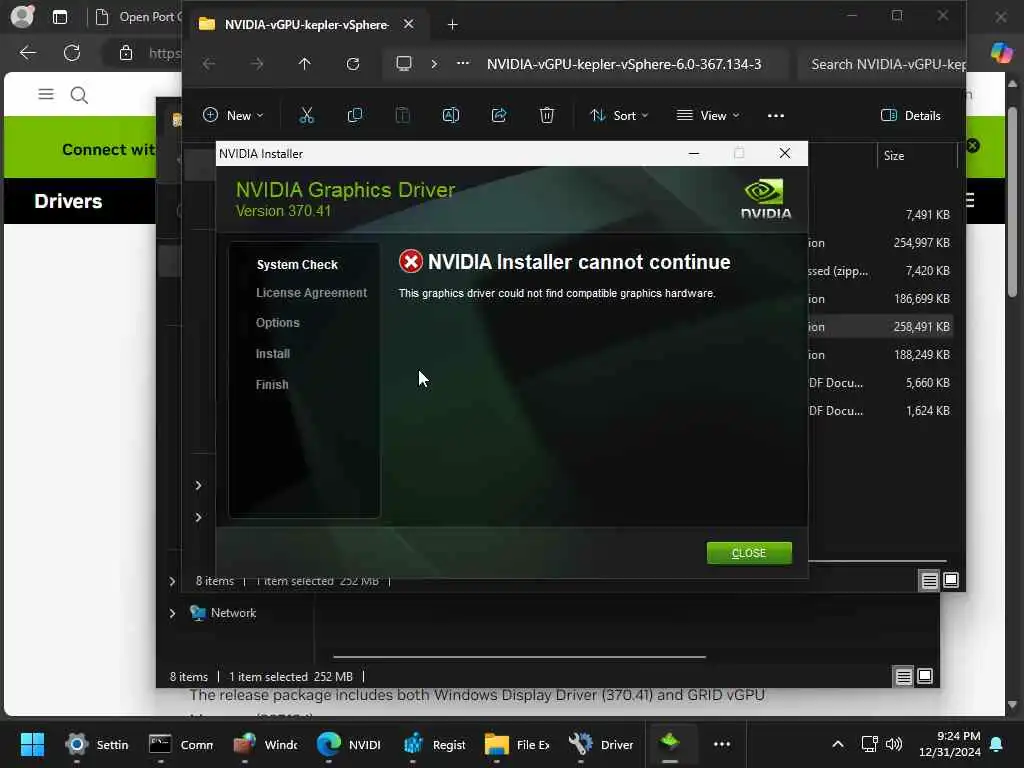Image resolution: width=1024 pixels, height=768 pixels.
Task: Click the volume speaker tray icon
Action: point(893,744)
